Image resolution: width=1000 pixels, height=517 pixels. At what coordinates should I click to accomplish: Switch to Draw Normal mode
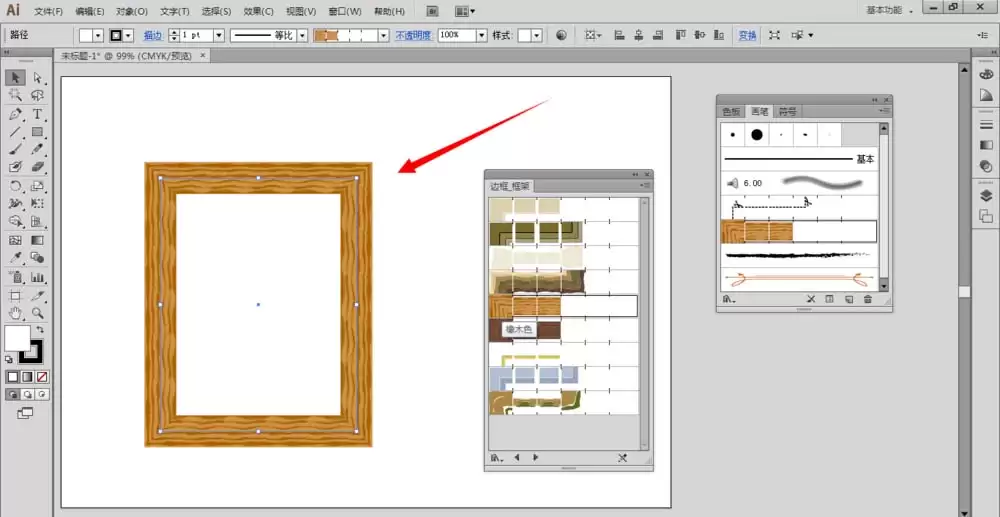point(13,395)
